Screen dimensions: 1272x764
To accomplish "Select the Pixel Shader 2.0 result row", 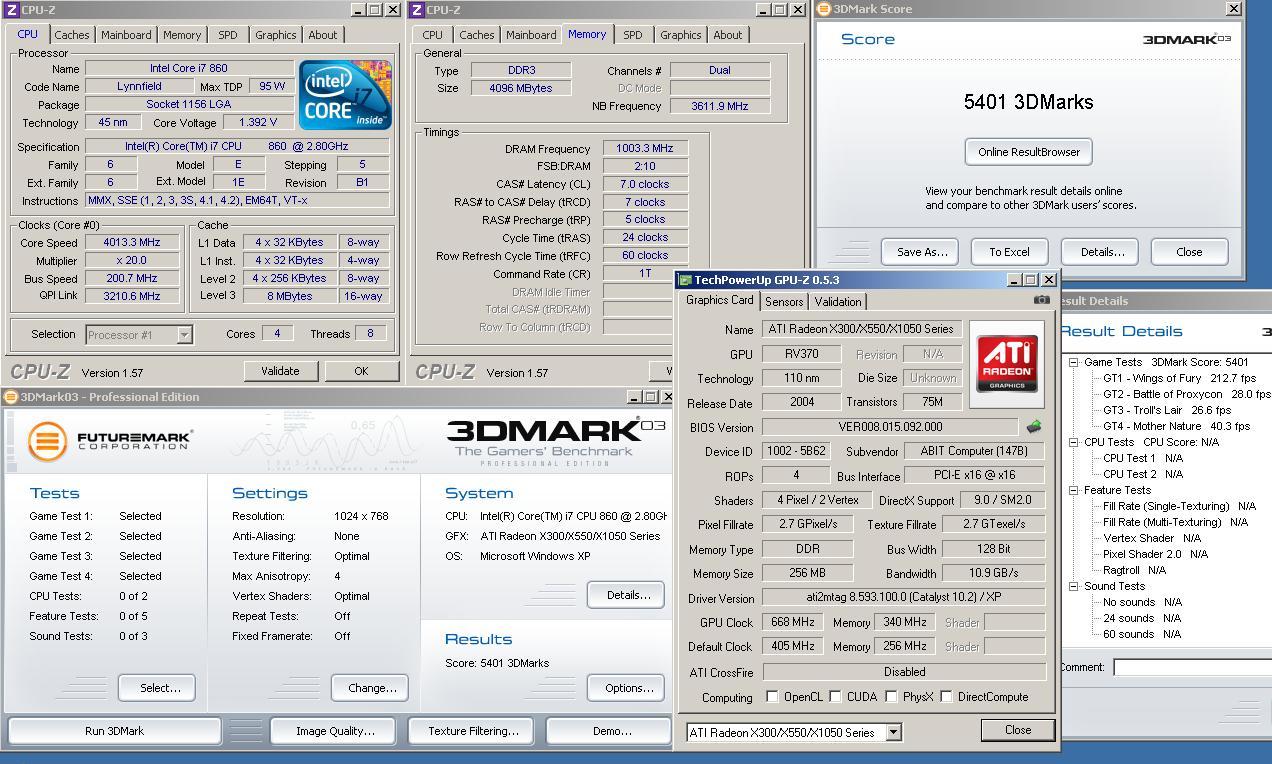I will tap(1155, 554).
